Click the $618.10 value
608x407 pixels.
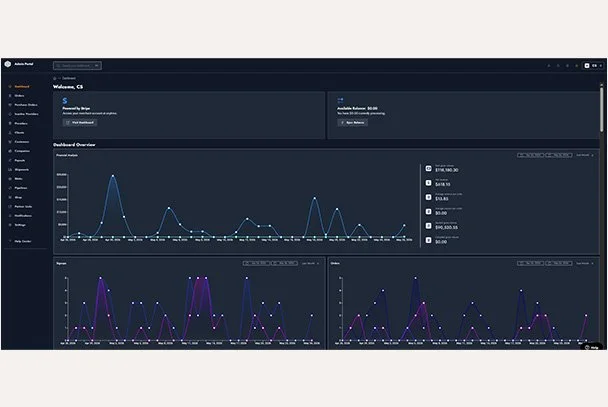pos(443,185)
